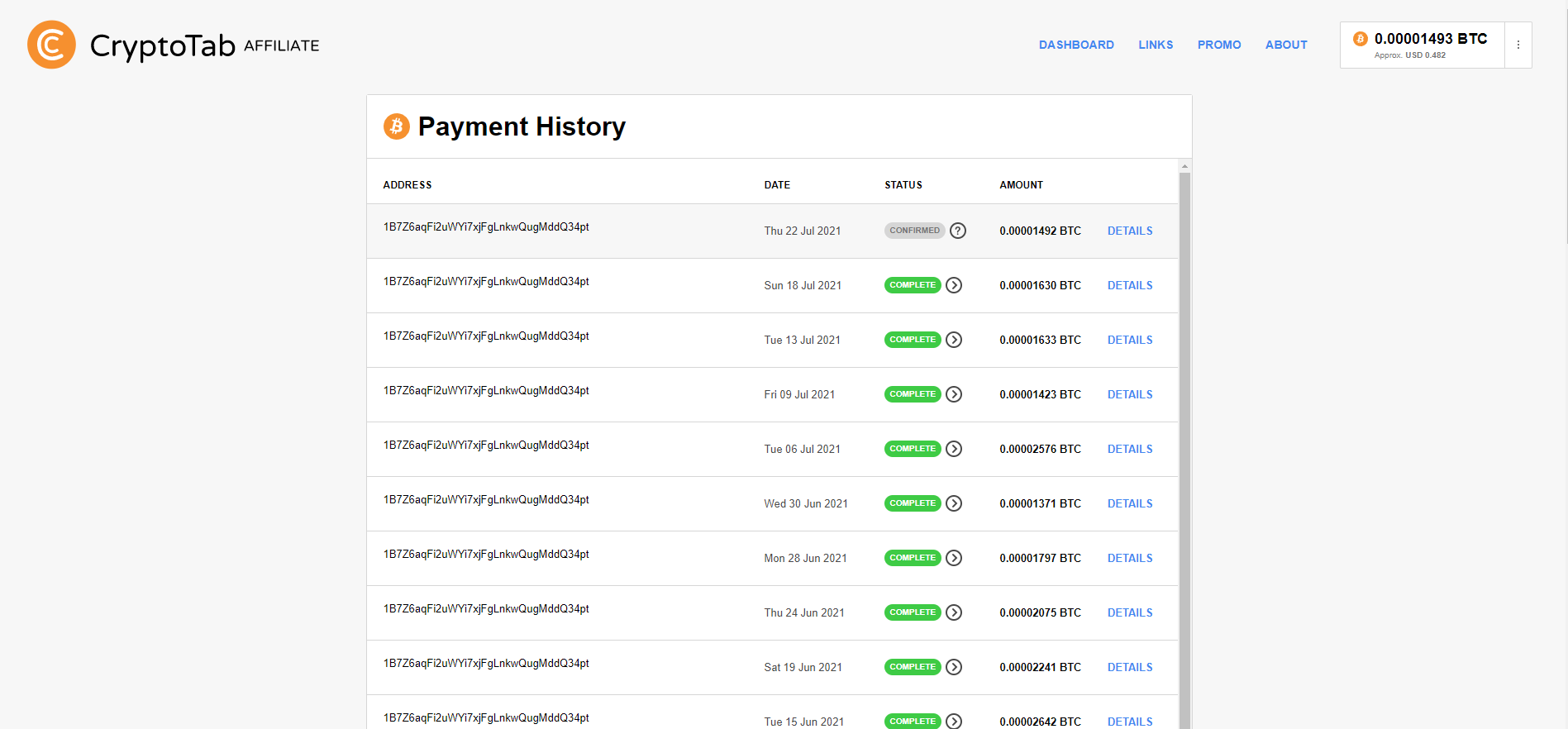This screenshot has height=729, width=1568.
Task: Click the amount 0.00002241 BTC
Action: click(x=1040, y=667)
